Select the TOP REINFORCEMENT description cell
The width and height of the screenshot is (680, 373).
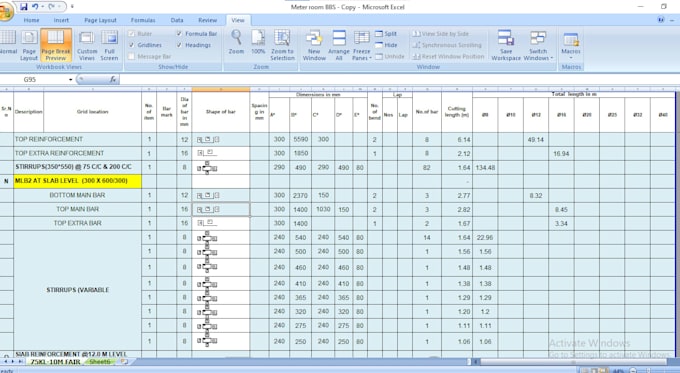coord(78,139)
